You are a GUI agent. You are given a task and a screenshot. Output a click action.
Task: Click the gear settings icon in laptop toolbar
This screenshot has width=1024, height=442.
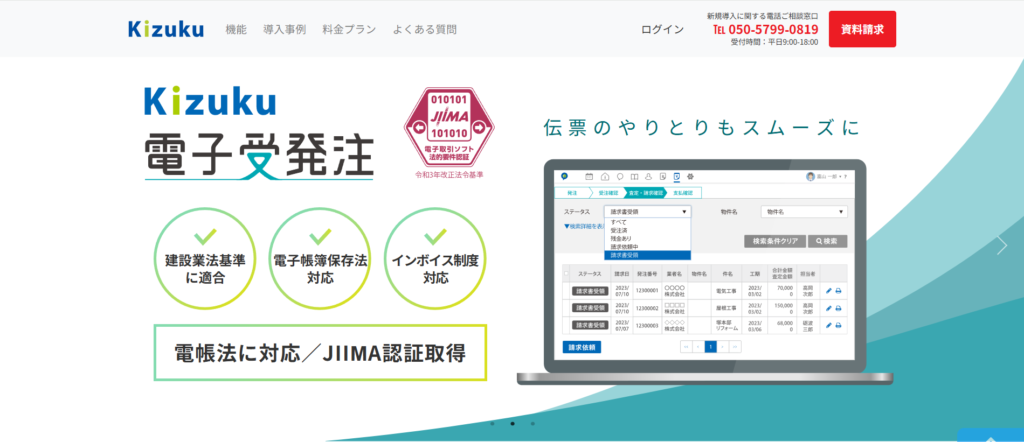(690, 176)
